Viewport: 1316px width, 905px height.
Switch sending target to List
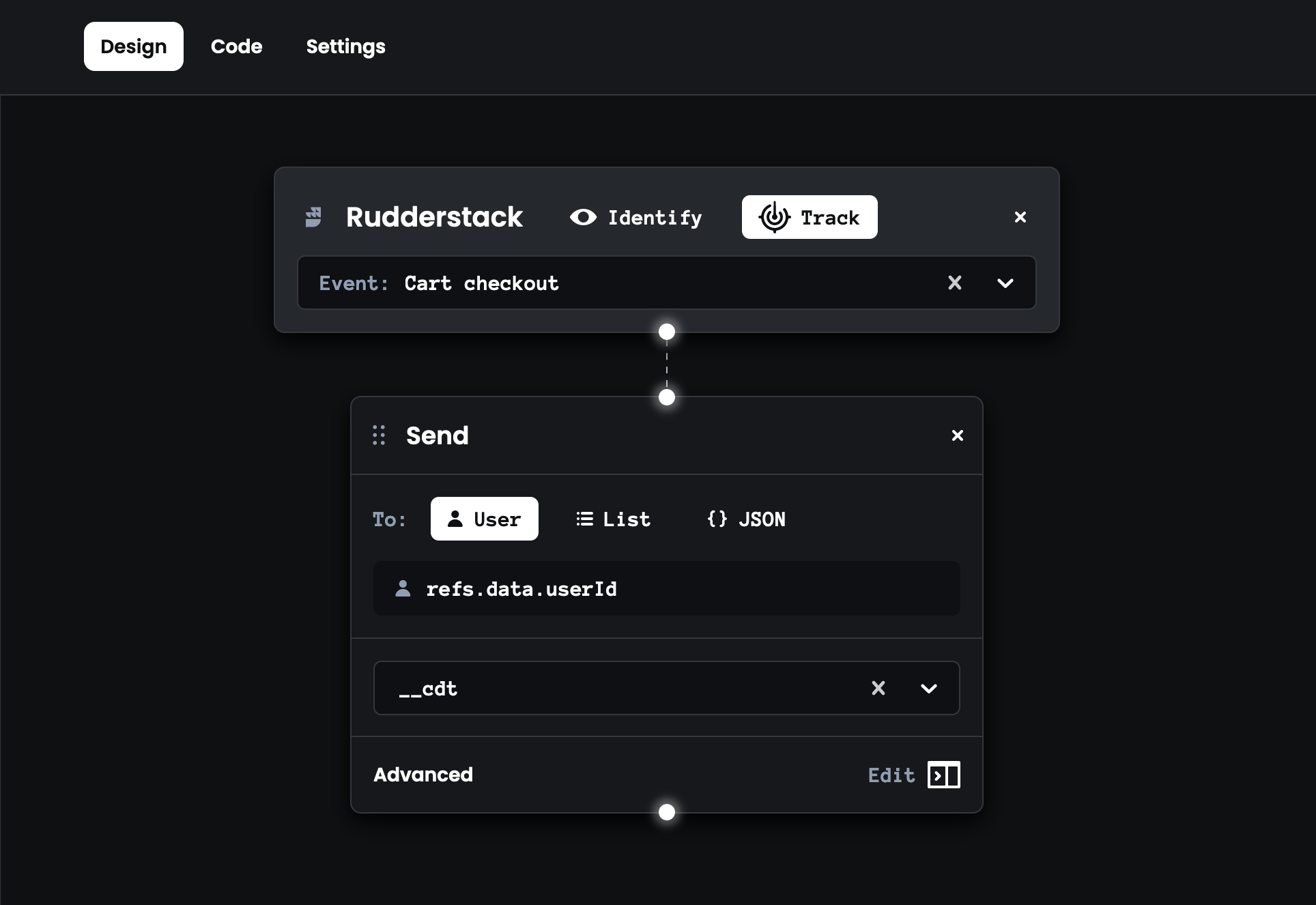(613, 519)
